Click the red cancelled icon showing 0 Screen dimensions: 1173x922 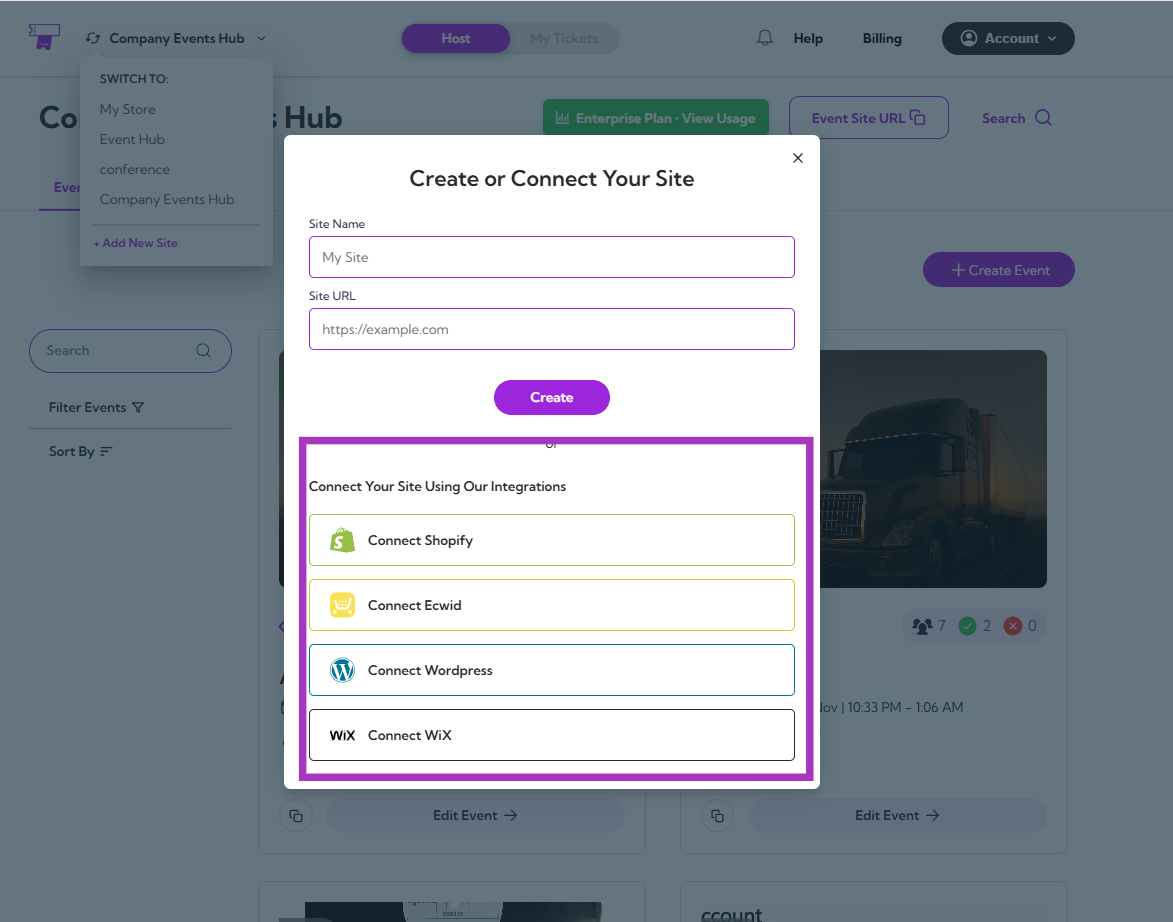click(1013, 626)
